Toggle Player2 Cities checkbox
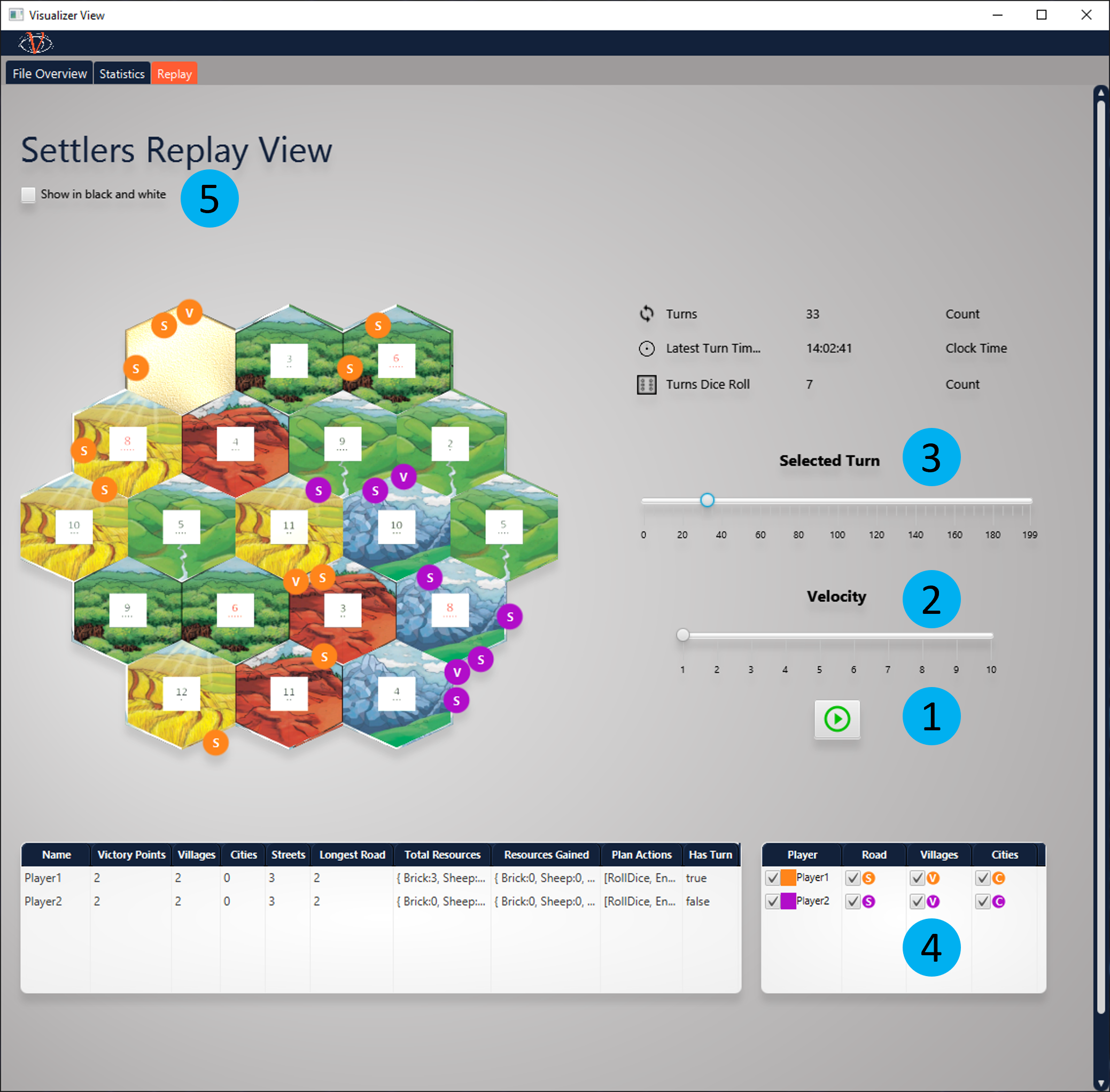Image resolution: width=1110 pixels, height=1092 pixels. [983, 901]
